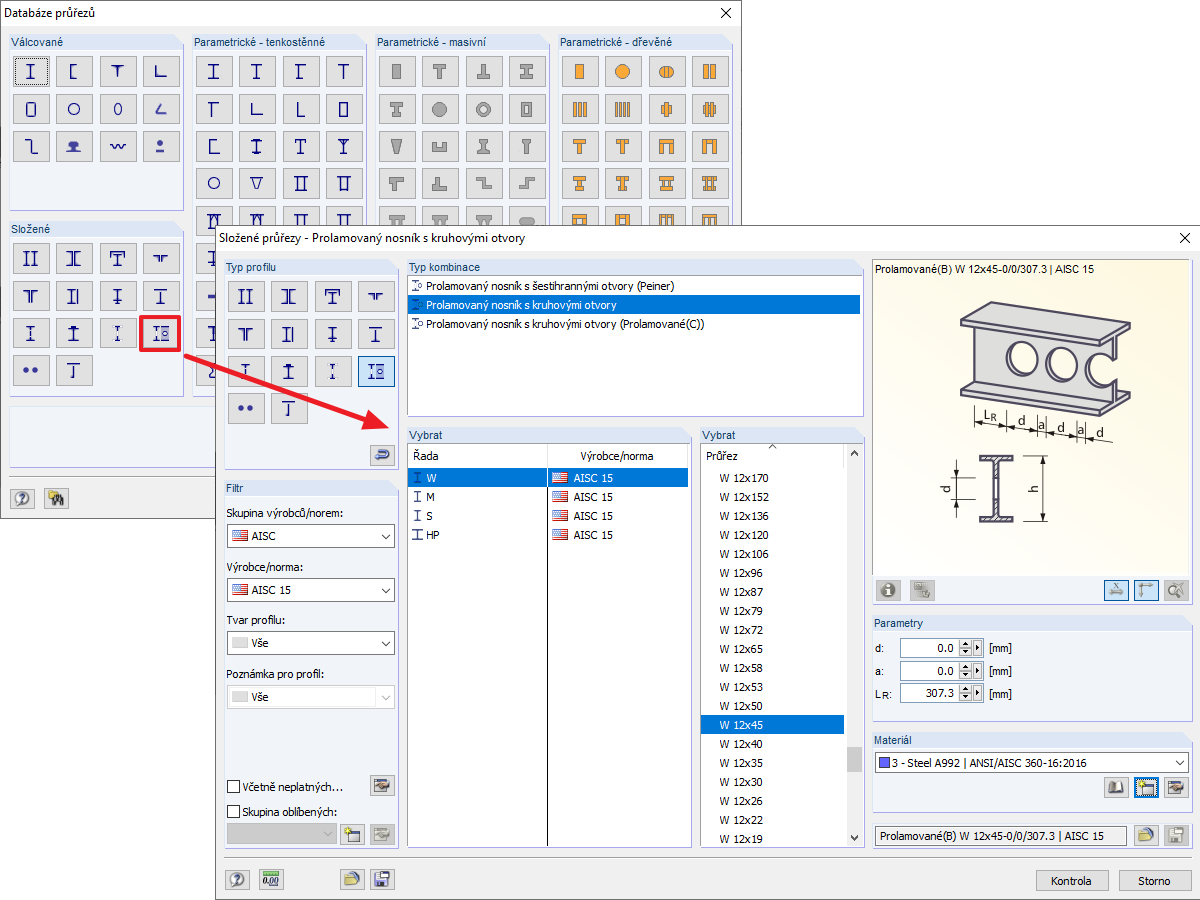Click save diskette icon at dialog bottom-left
Viewport: 1200px width, 900px height.
(382, 880)
